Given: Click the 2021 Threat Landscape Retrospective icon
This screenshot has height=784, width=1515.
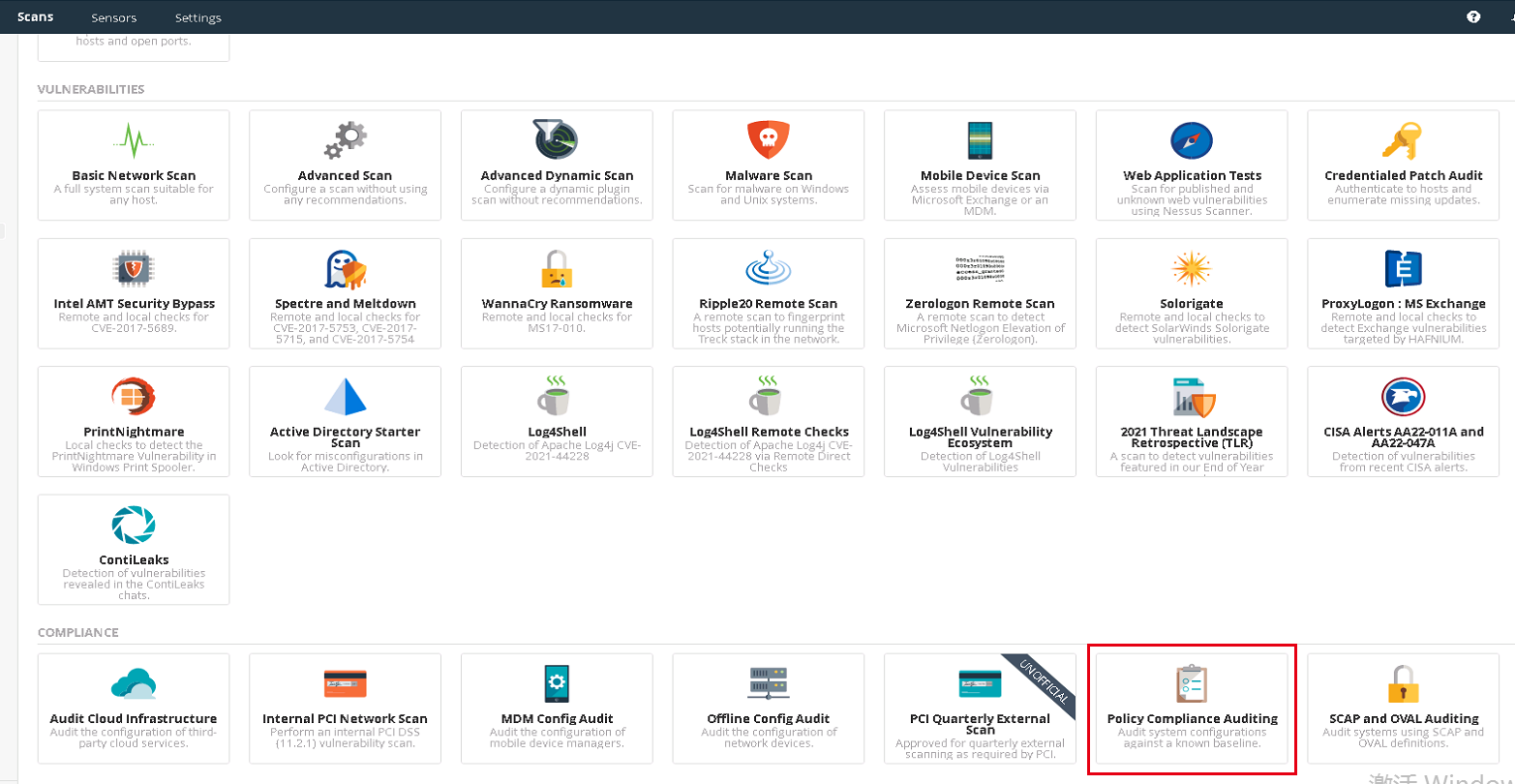Looking at the screenshot, I should pyautogui.click(x=1192, y=397).
